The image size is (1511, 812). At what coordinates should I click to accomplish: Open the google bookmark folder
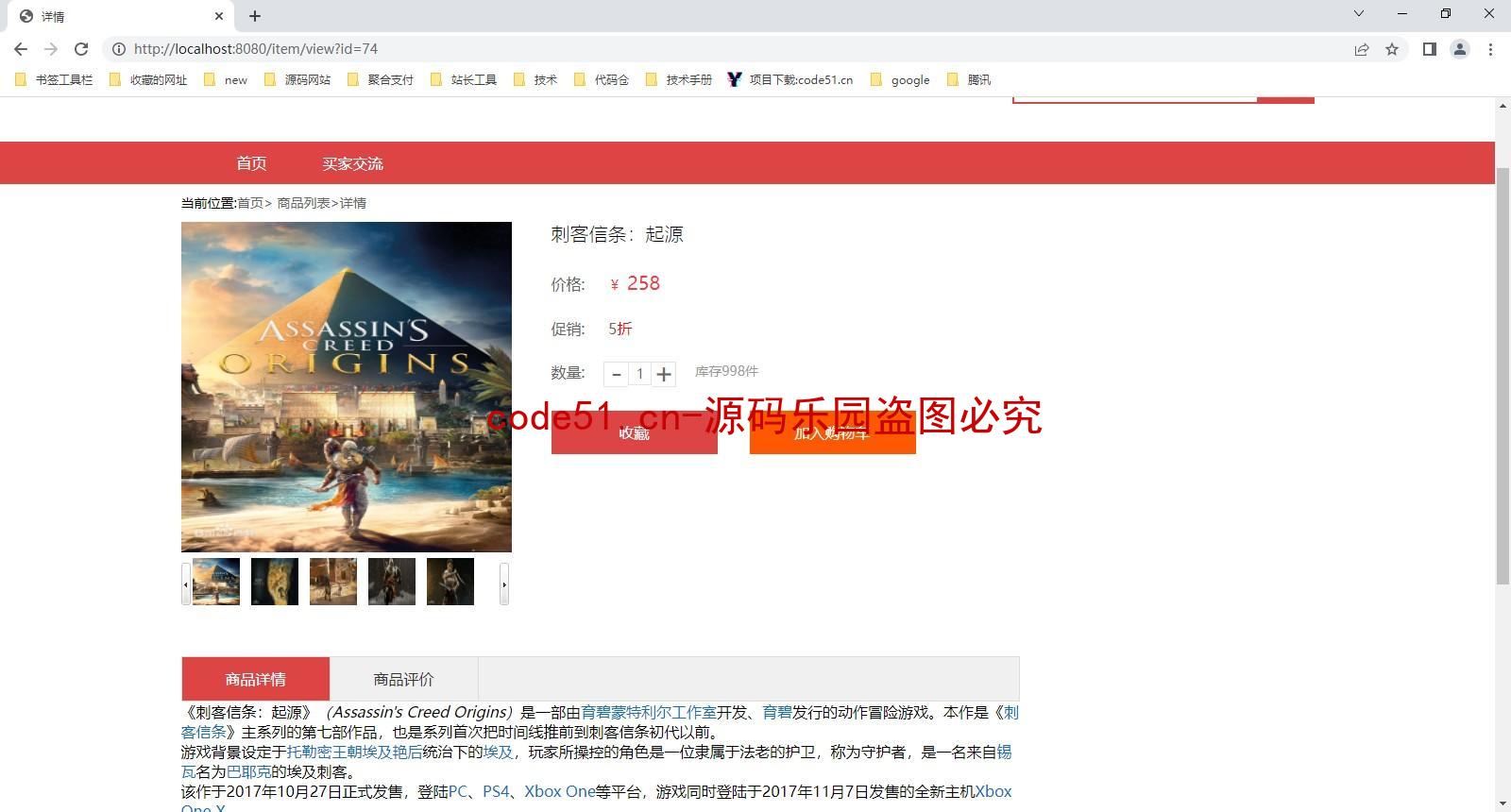click(x=900, y=79)
